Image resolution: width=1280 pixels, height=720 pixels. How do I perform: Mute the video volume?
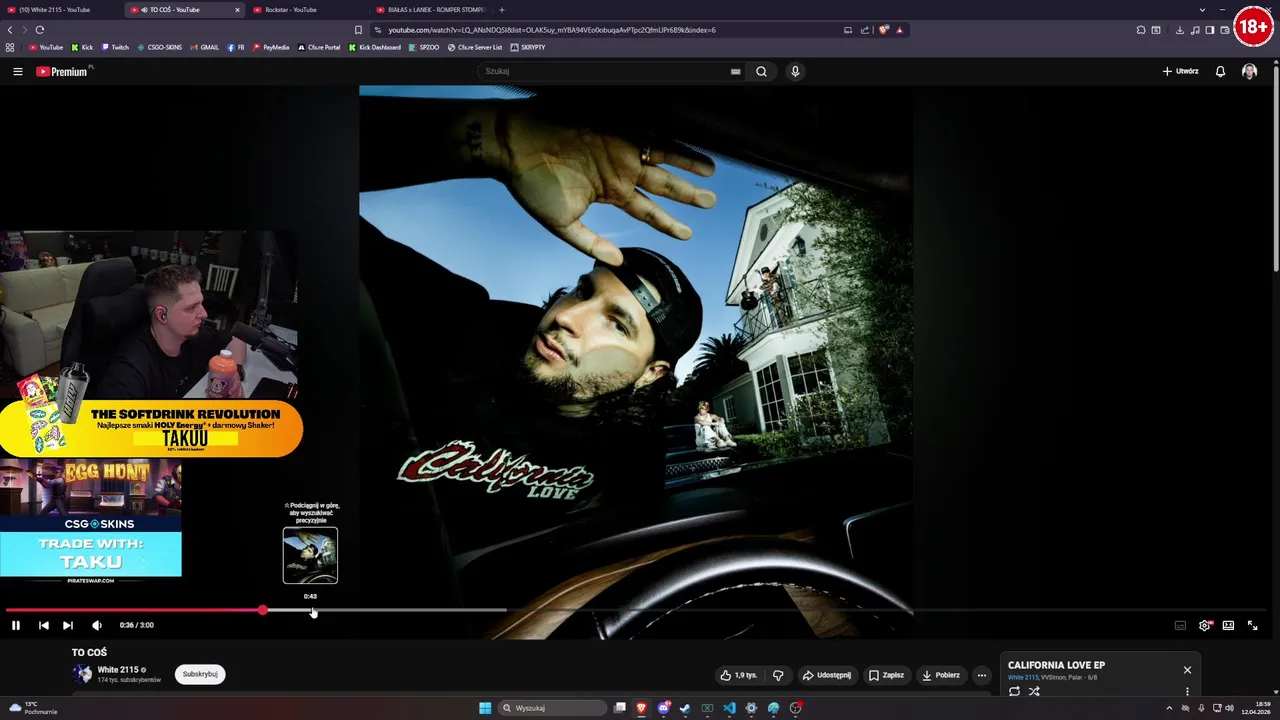pyautogui.click(x=97, y=625)
